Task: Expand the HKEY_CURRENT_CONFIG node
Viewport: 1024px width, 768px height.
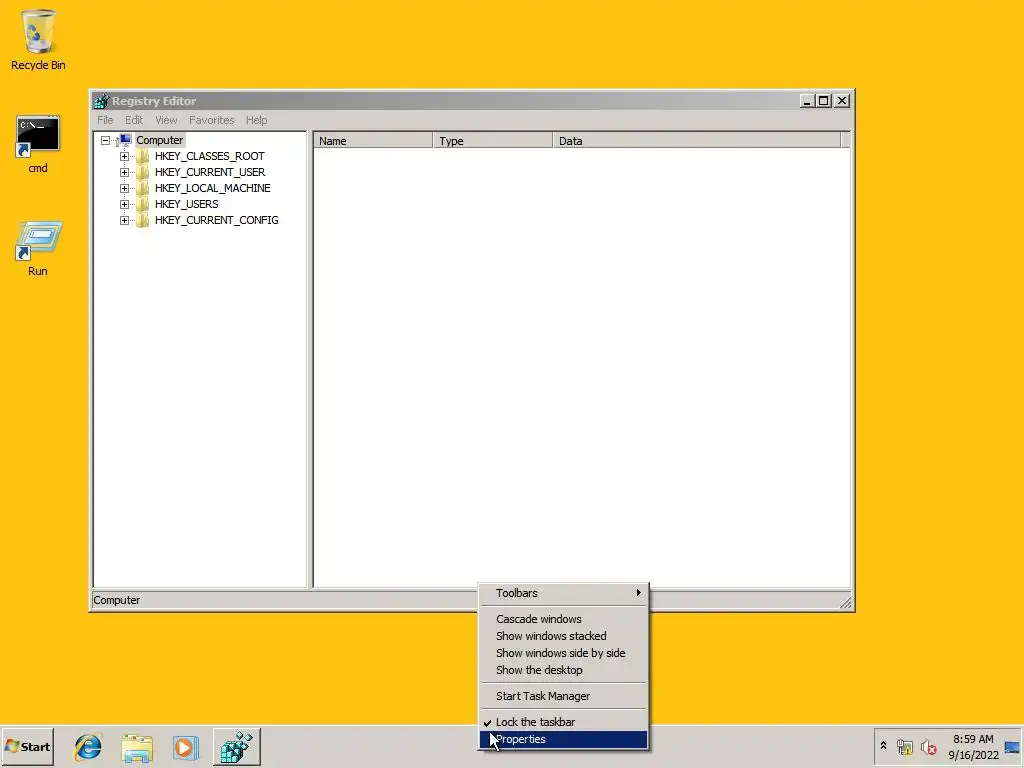Action: 124,221
